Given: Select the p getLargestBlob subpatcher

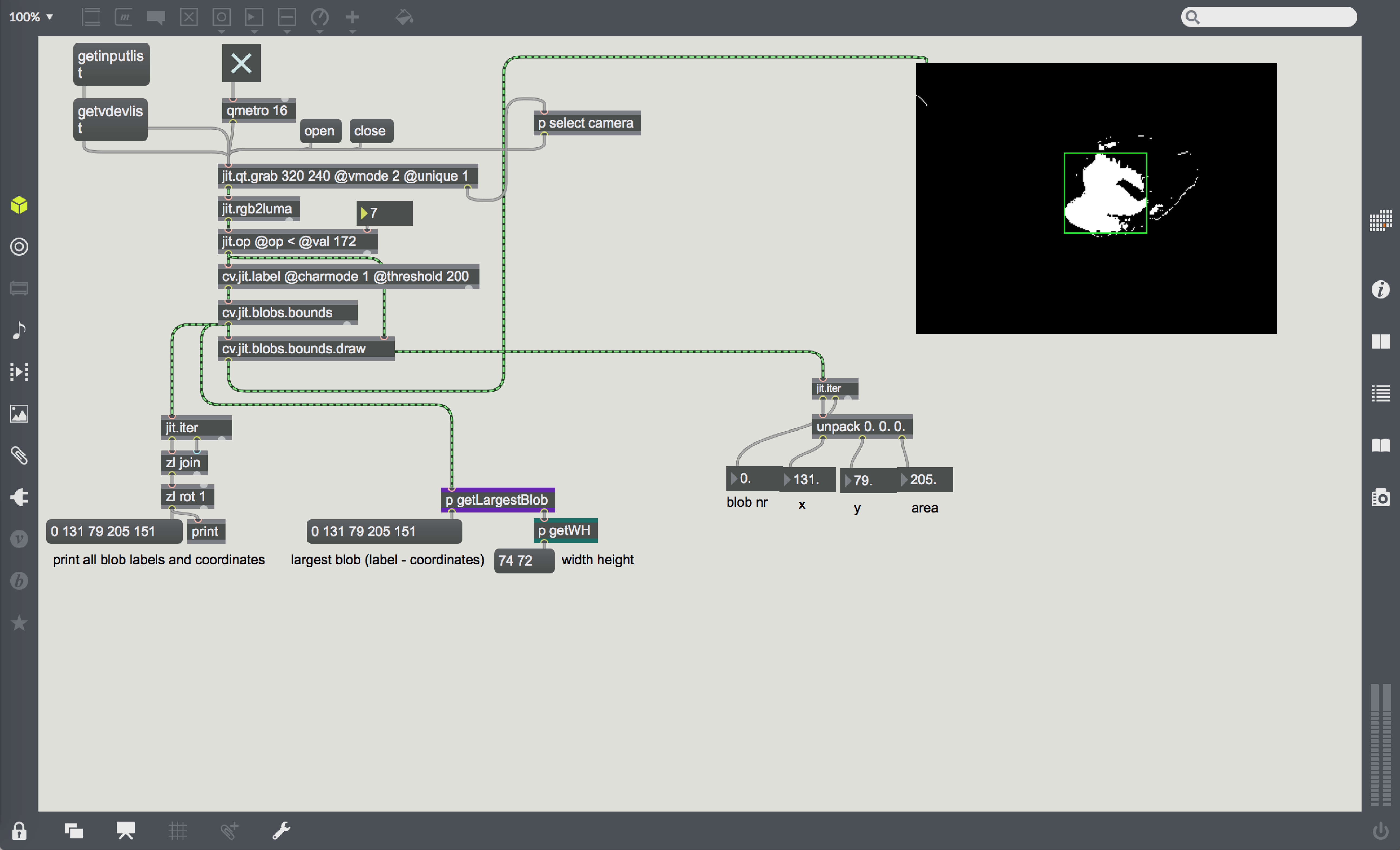Looking at the screenshot, I should tap(498, 500).
